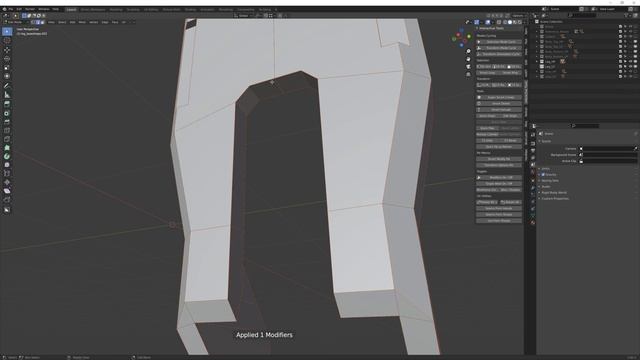Select the Annotate pencil tool

tap(7, 86)
